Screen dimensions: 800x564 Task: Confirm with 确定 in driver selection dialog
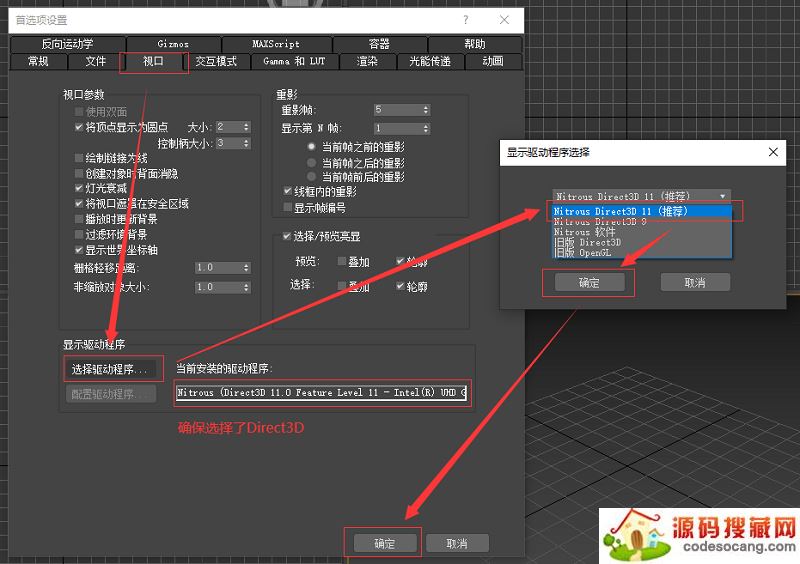pyautogui.click(x=589, y=283)
